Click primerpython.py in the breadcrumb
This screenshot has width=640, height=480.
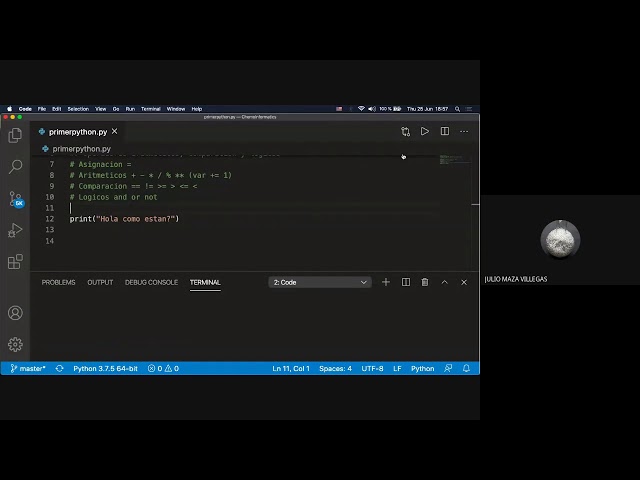pos(82,149)
